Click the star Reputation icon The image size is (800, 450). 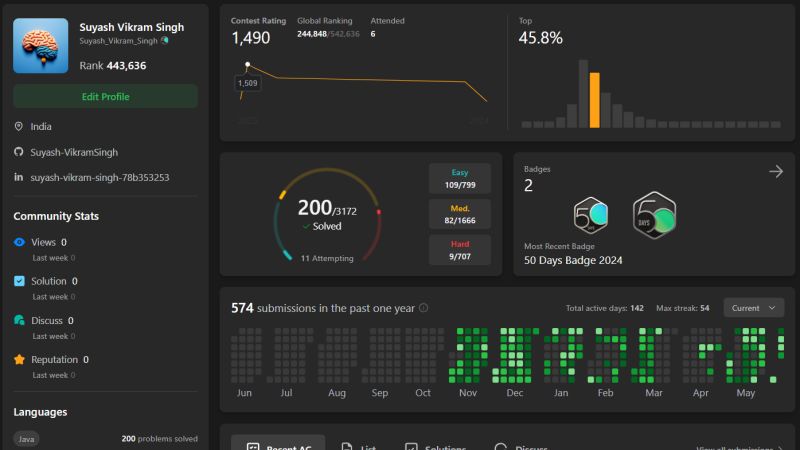19,359
